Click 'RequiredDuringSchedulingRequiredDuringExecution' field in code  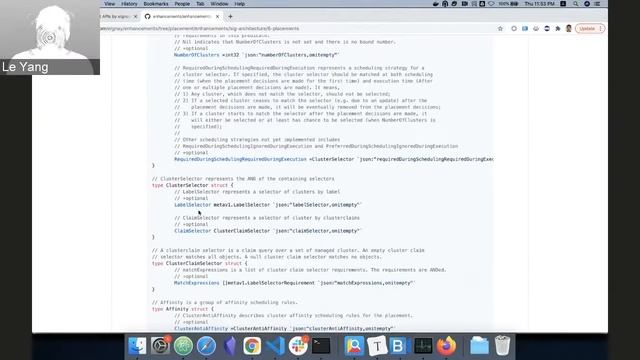240,159
